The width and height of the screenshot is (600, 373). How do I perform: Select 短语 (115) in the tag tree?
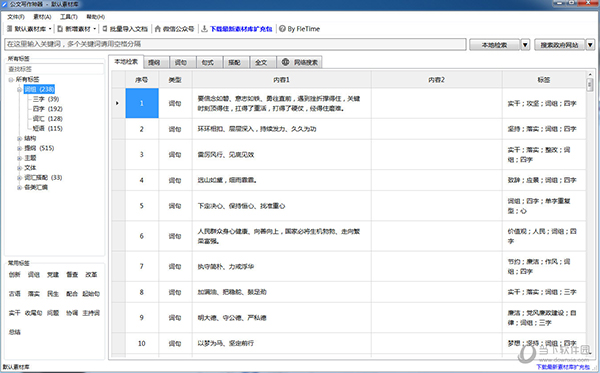tap(47, 129)
